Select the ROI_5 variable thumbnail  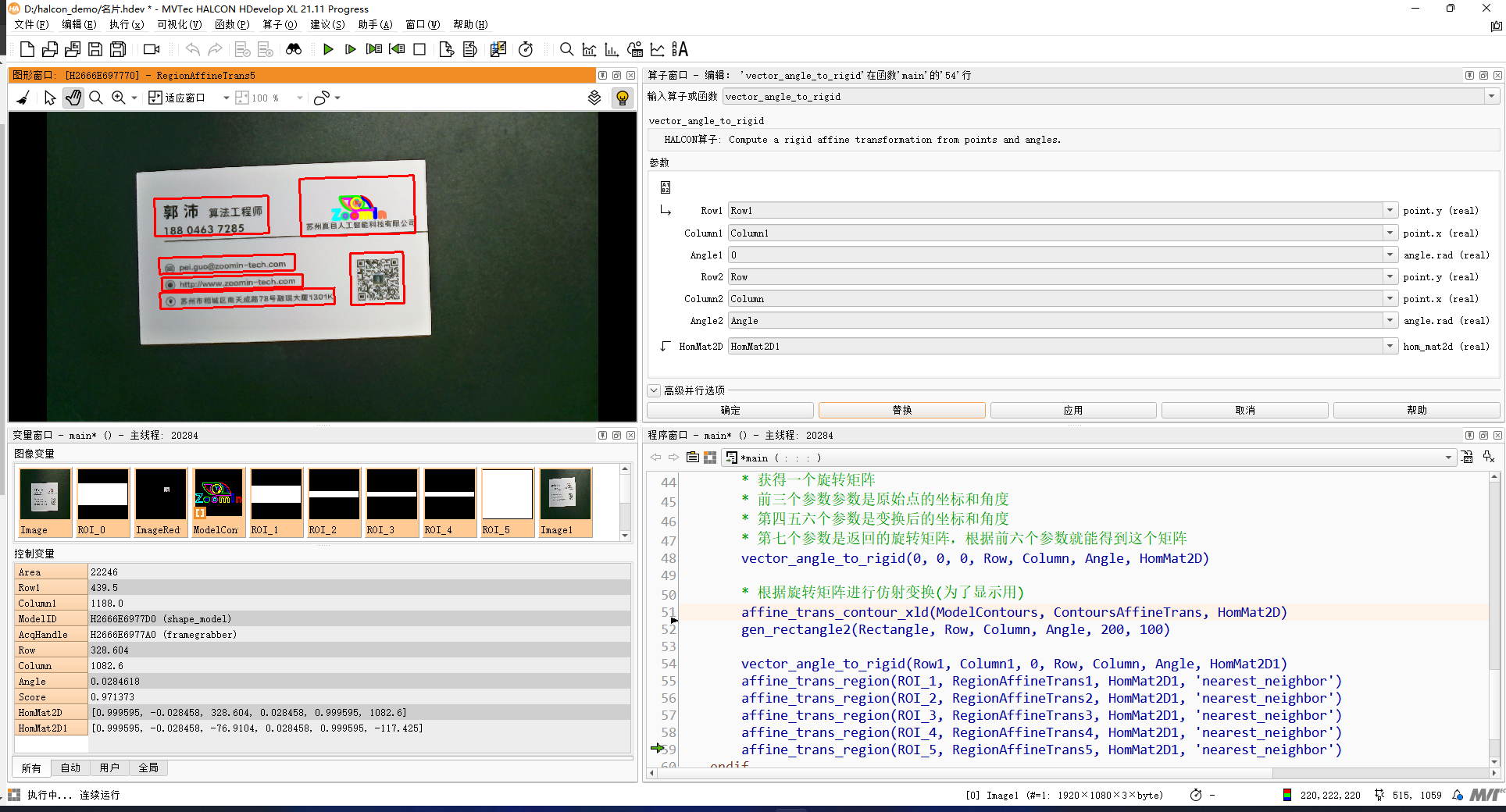point(507,502)
